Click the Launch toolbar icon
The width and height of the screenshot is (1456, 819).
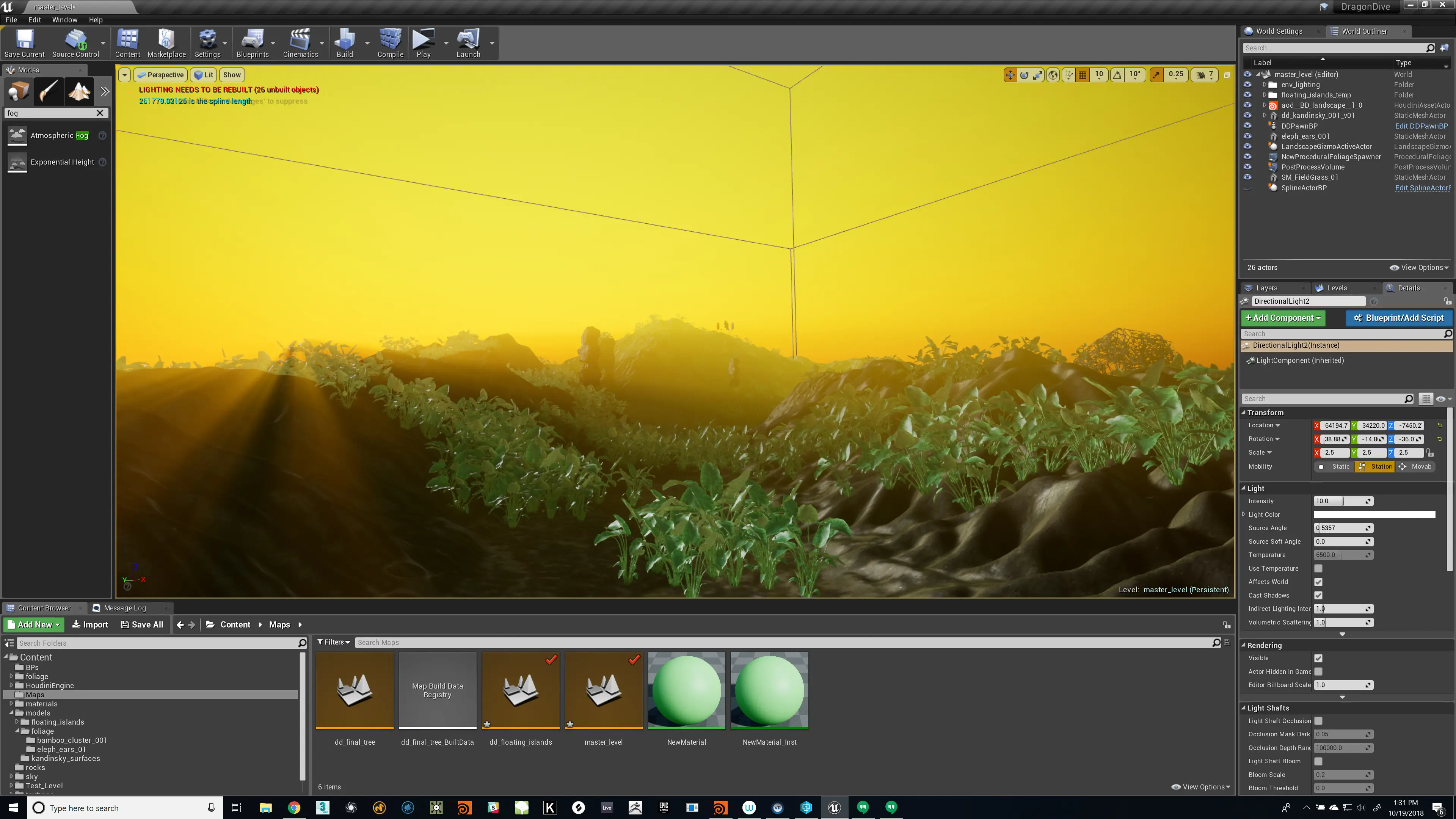pyautogui.click(x=468, y=44)
